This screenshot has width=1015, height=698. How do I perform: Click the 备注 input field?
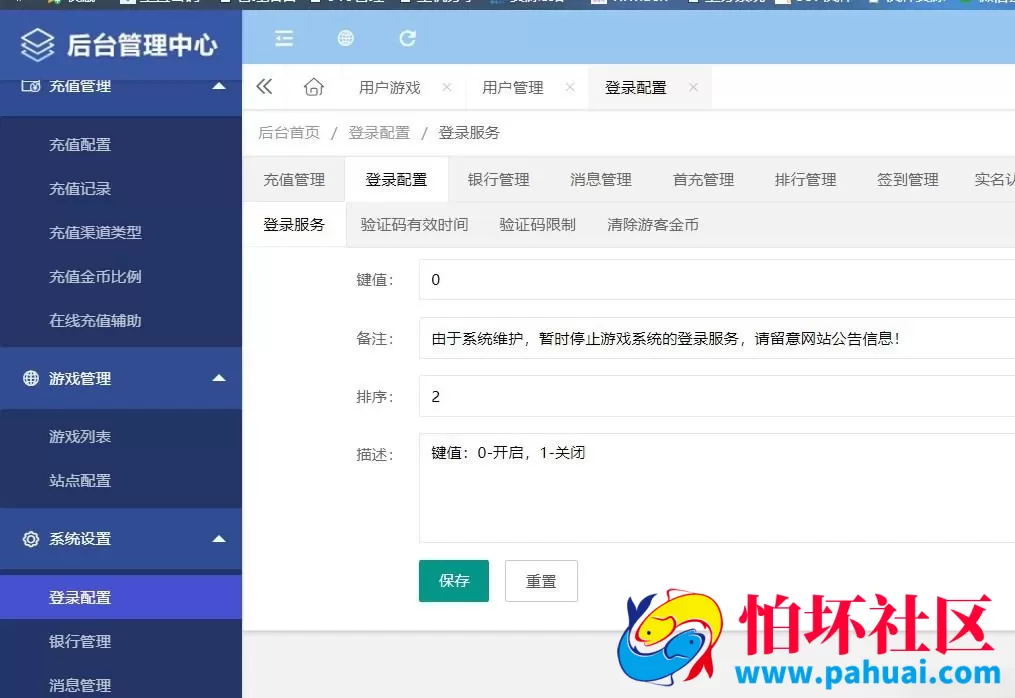pos(717,338)
